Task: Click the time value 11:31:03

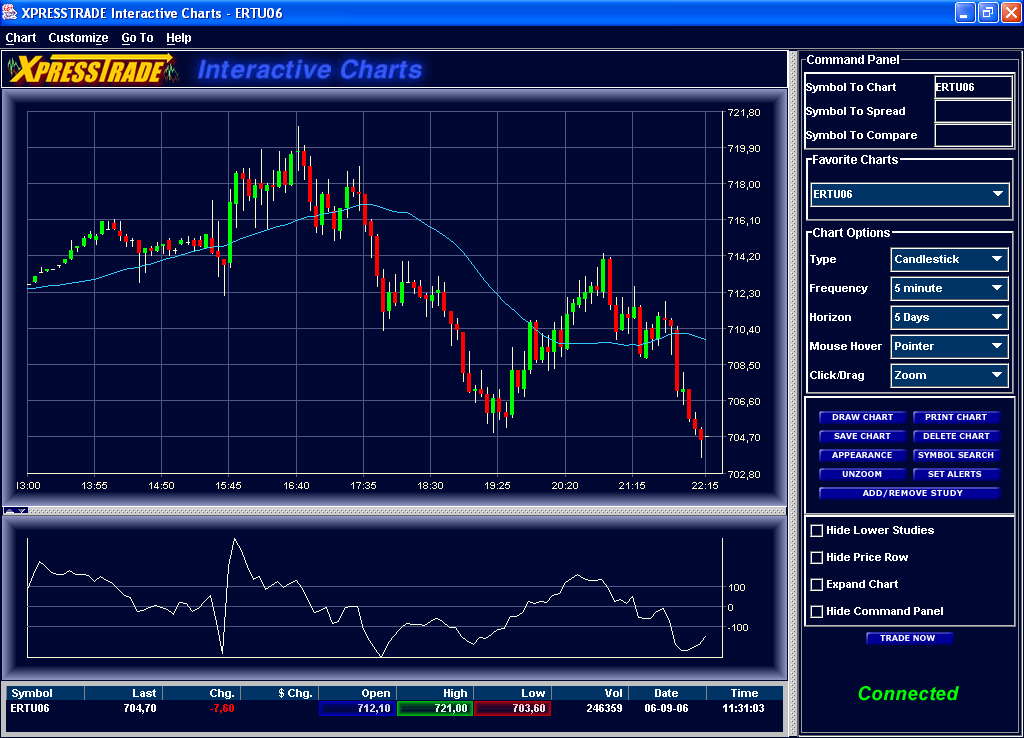Action: pos(743,709)
